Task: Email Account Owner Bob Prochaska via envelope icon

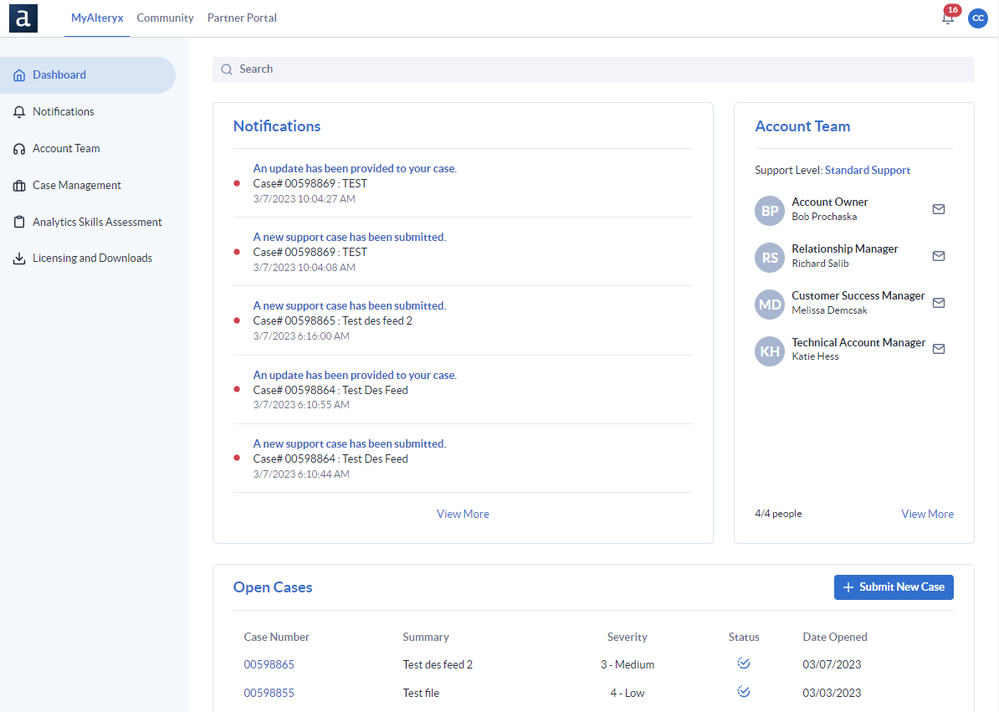Action: tap(938, 209)
